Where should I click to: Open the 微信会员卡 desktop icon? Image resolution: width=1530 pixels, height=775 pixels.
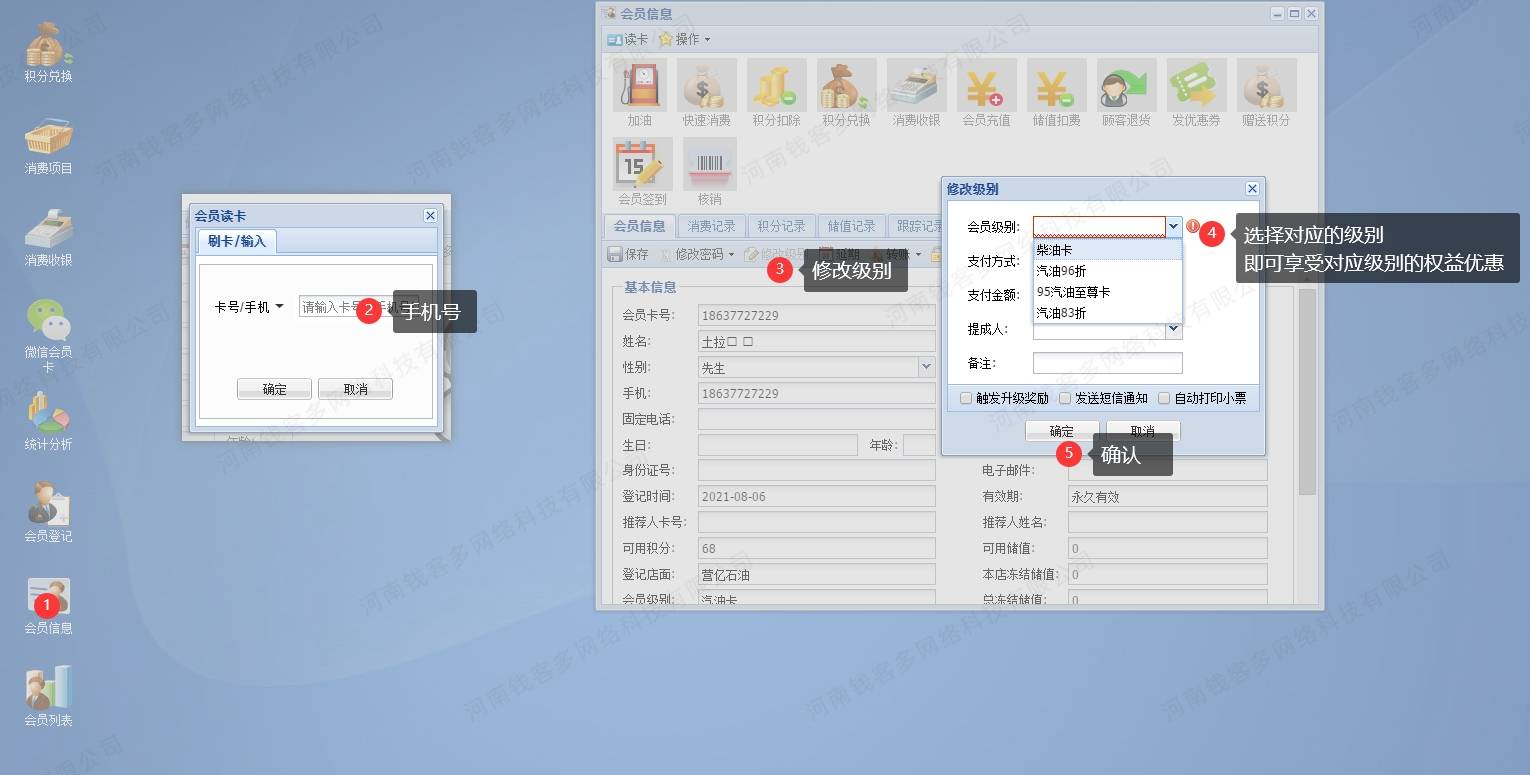tap(48, 335)
